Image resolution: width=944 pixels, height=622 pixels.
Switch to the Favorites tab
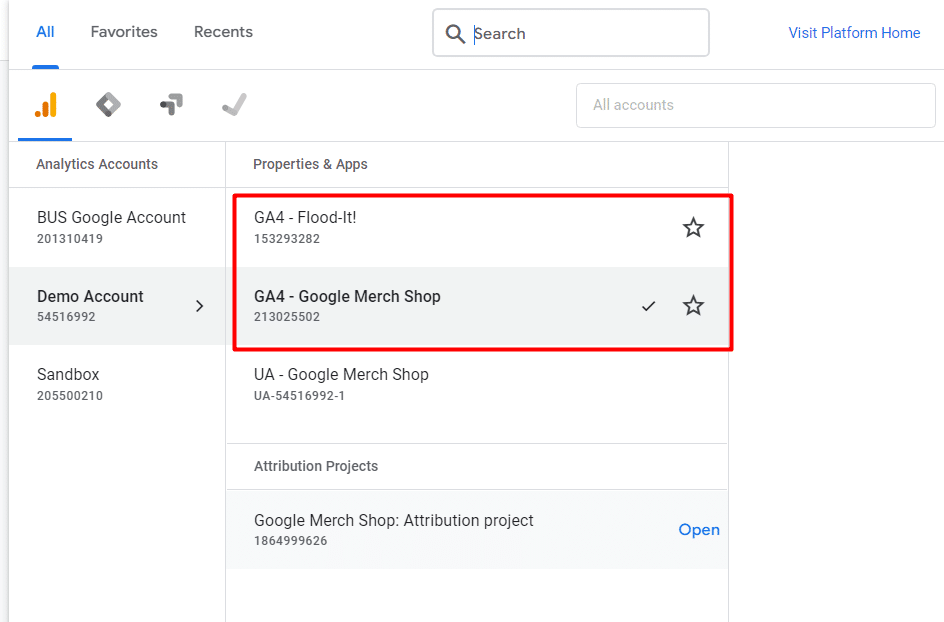click(x=123, y=31)
